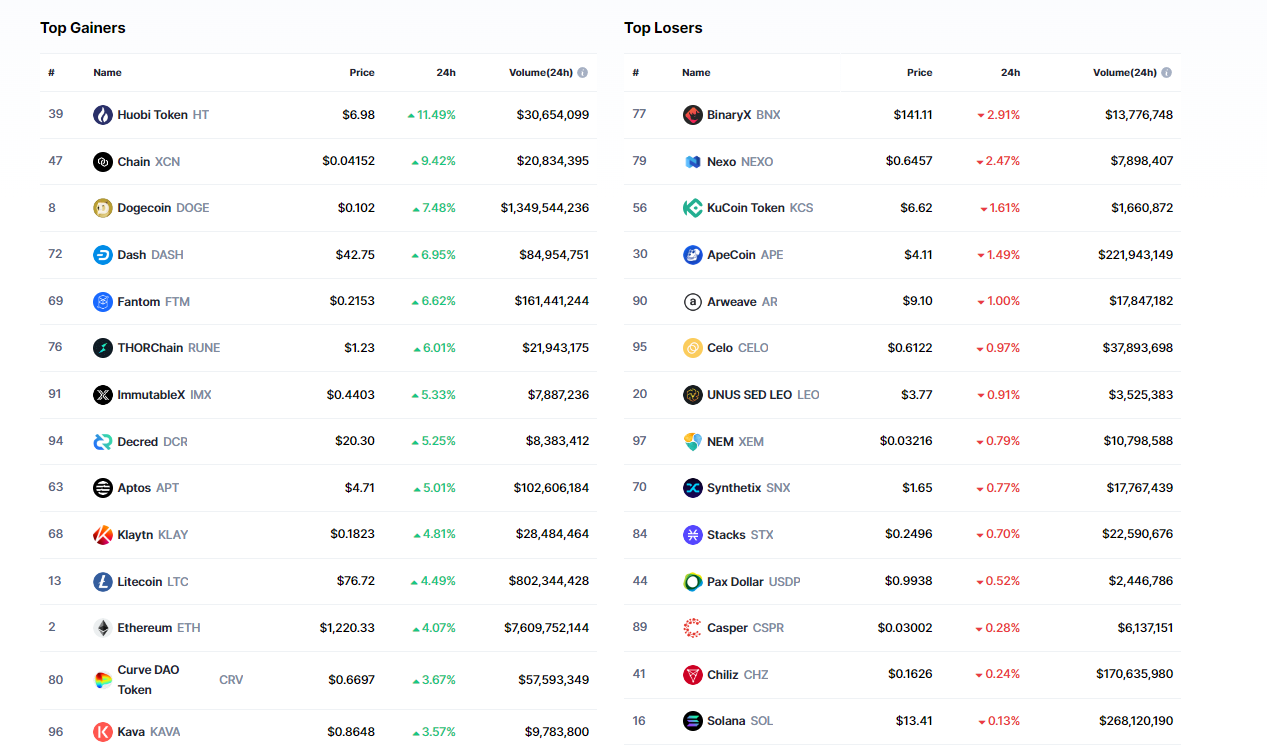The image size is (1267, 752).
Task: Click the Dogecoin coin icon
Action: [103, 208]
